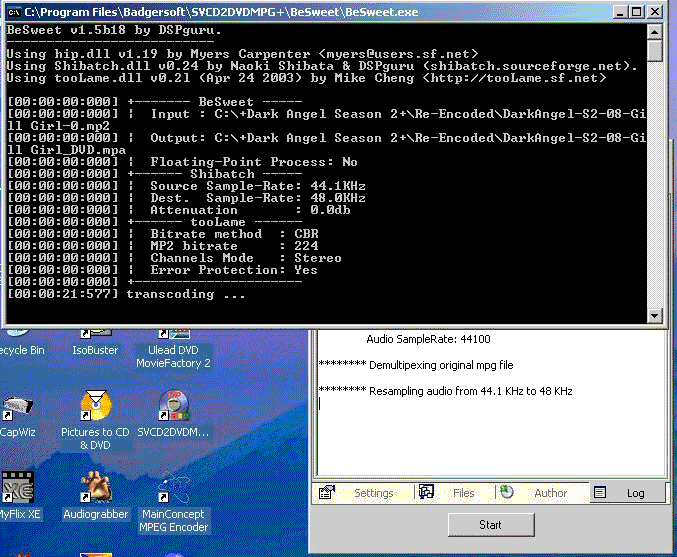Click 'BeSweet v1.5b18 by DSPguru.' header
Viewport: 677px width, 557px height.
pos(114,30)
